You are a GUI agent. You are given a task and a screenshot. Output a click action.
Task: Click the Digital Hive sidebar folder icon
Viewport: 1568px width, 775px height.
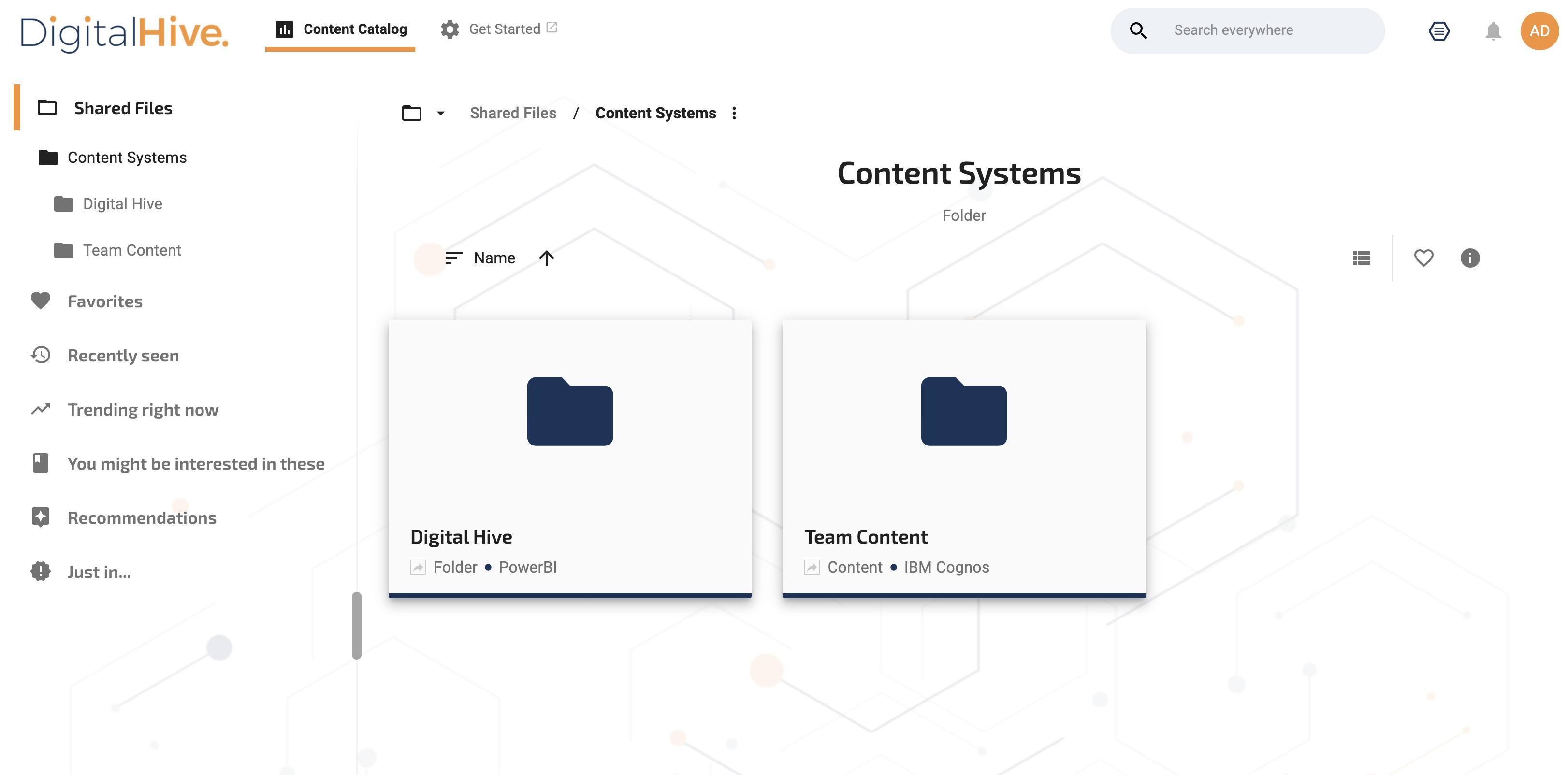tap(64, 204)
